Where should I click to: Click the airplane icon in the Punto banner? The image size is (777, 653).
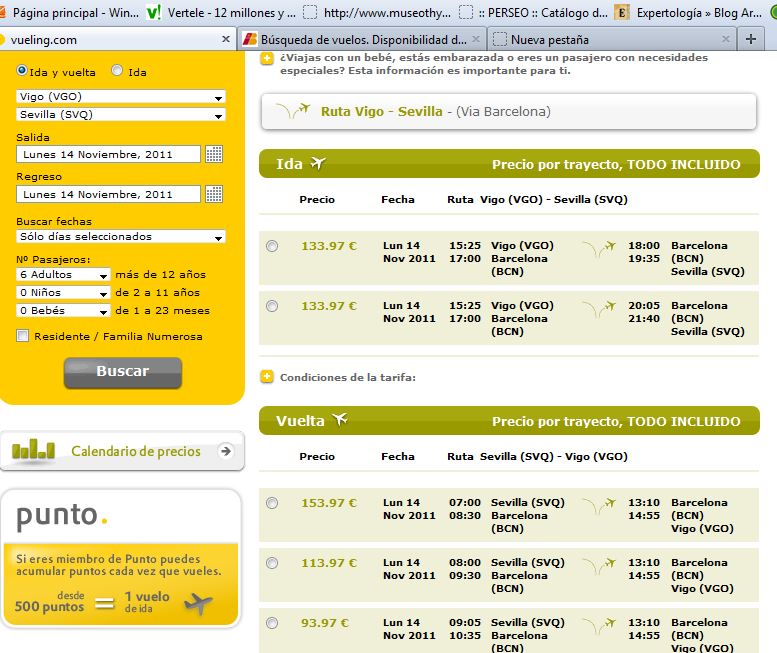tap(198, 603)
